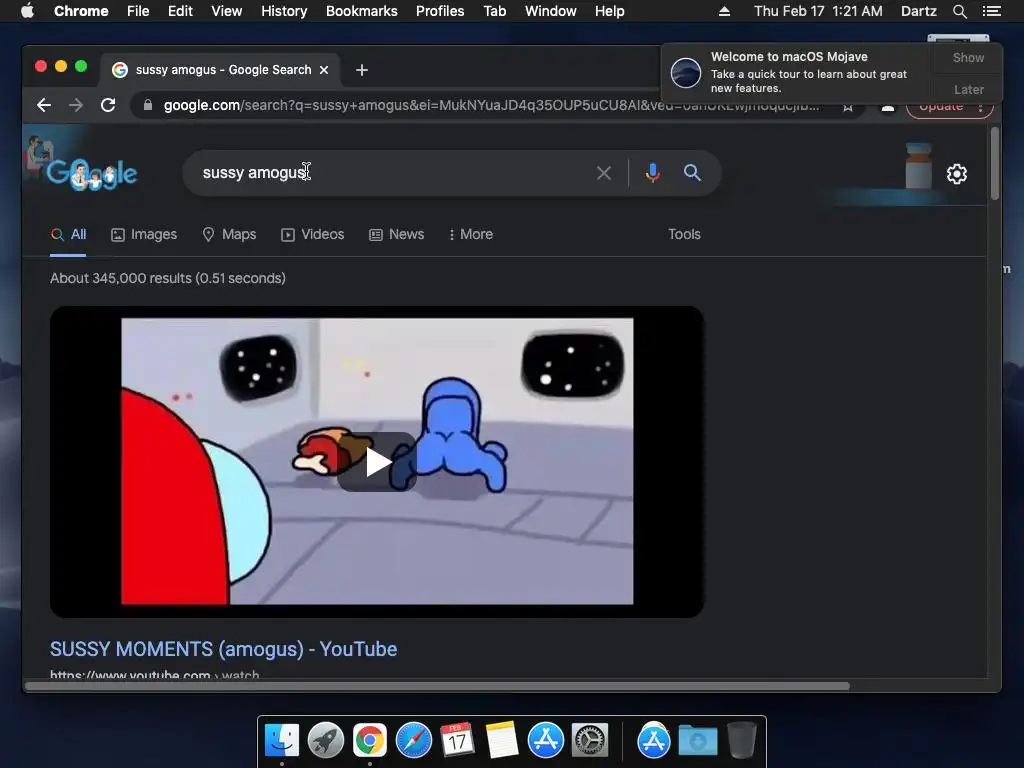
Task: Open the Calendar icon showing 17
Action: [458, 741]
